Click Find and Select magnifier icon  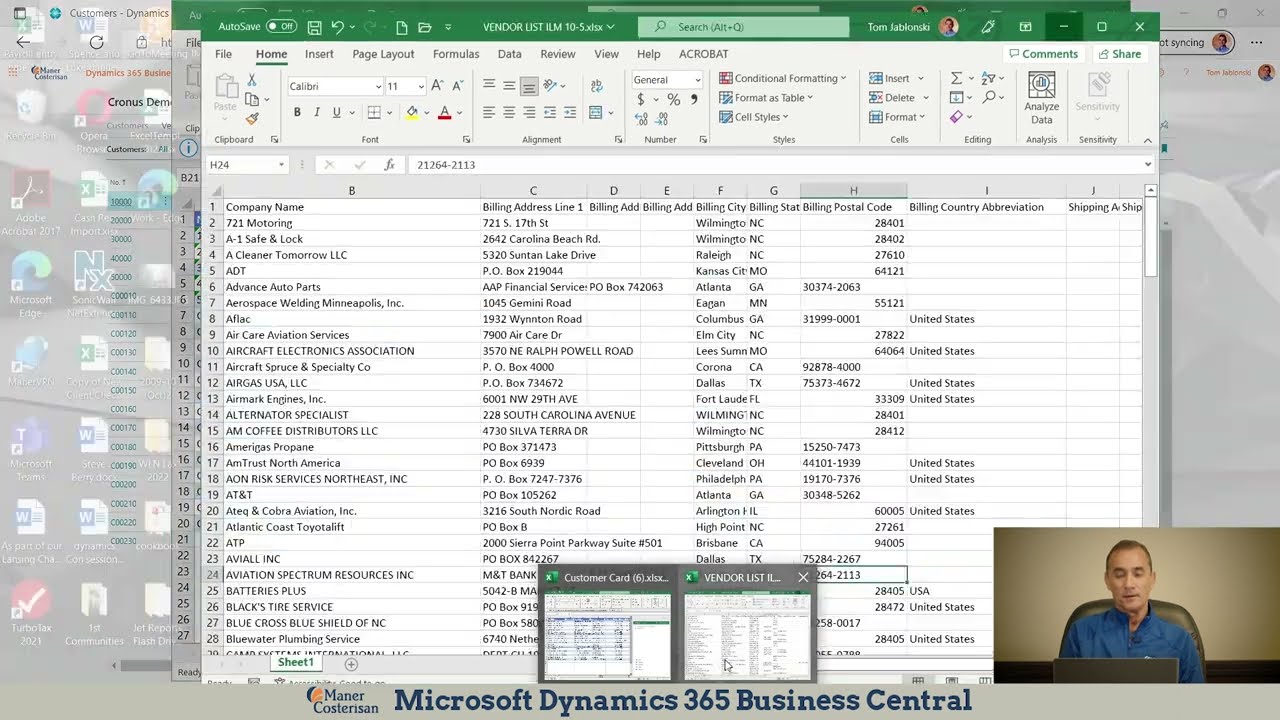[x=989, y=97]
